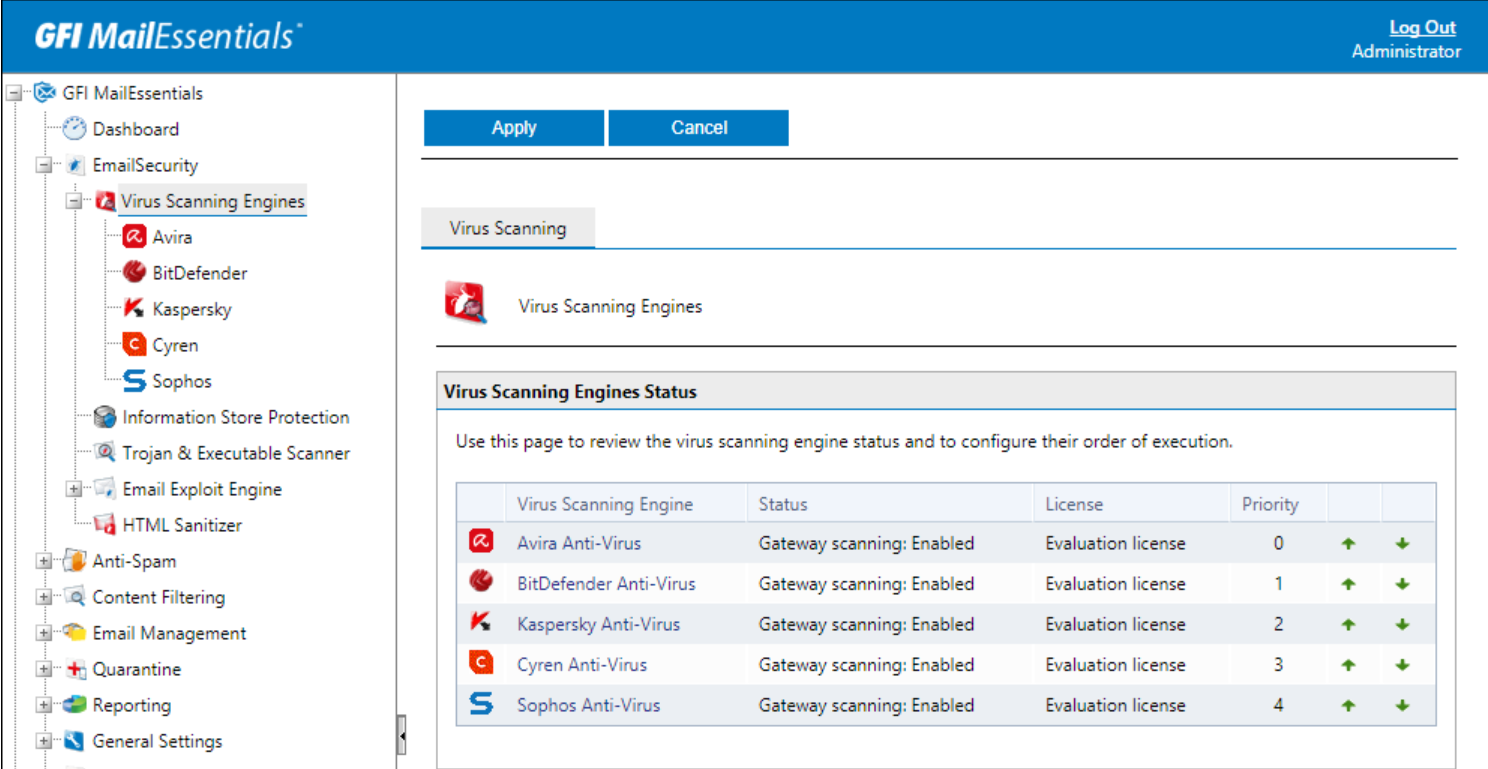
Task: Select the Virus Scanning tab
Action: point(508,228)
